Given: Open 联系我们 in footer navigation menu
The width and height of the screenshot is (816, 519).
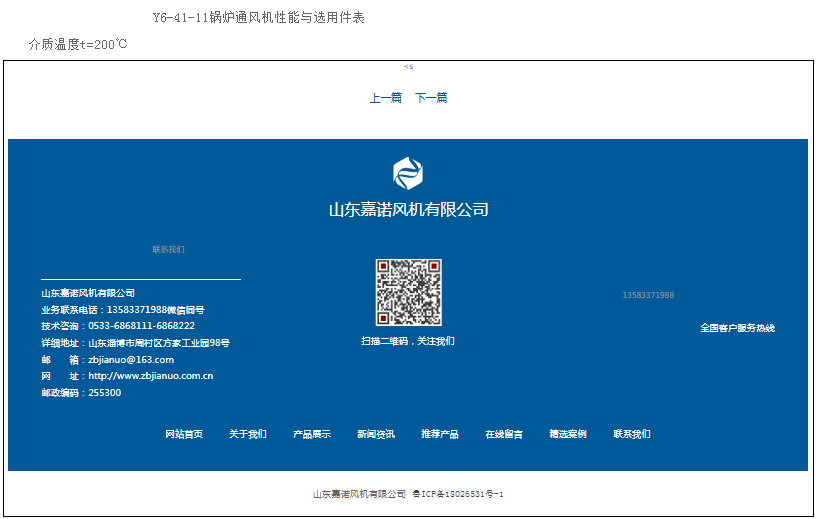Looking at the screenshot, I should pyautogui.click(x=632, y=434).
